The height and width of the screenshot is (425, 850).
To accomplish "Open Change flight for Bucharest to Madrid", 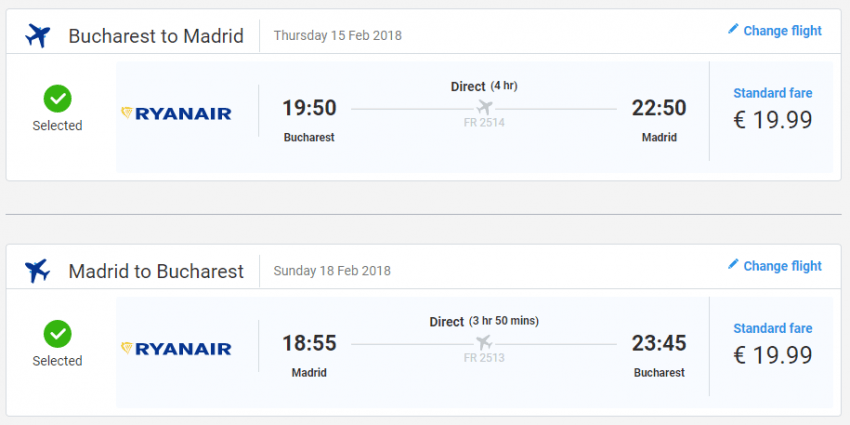I will pyautogui.click(x=781, y=31).
